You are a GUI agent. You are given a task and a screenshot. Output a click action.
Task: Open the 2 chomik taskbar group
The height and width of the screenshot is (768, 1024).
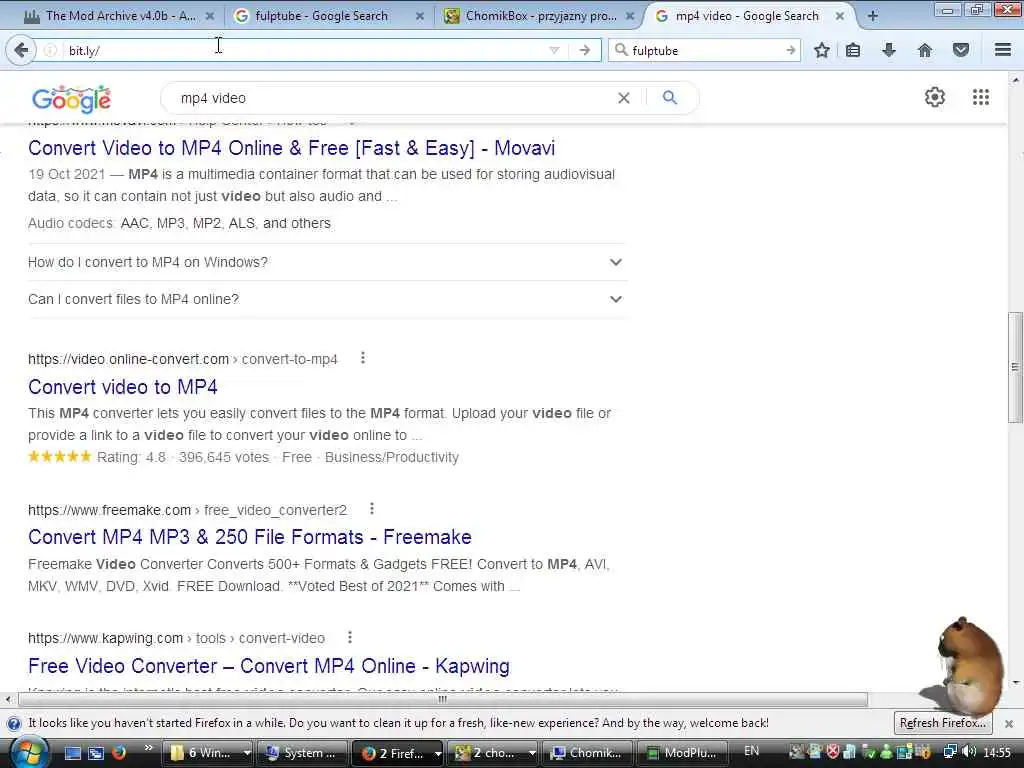tap(493, 753)
